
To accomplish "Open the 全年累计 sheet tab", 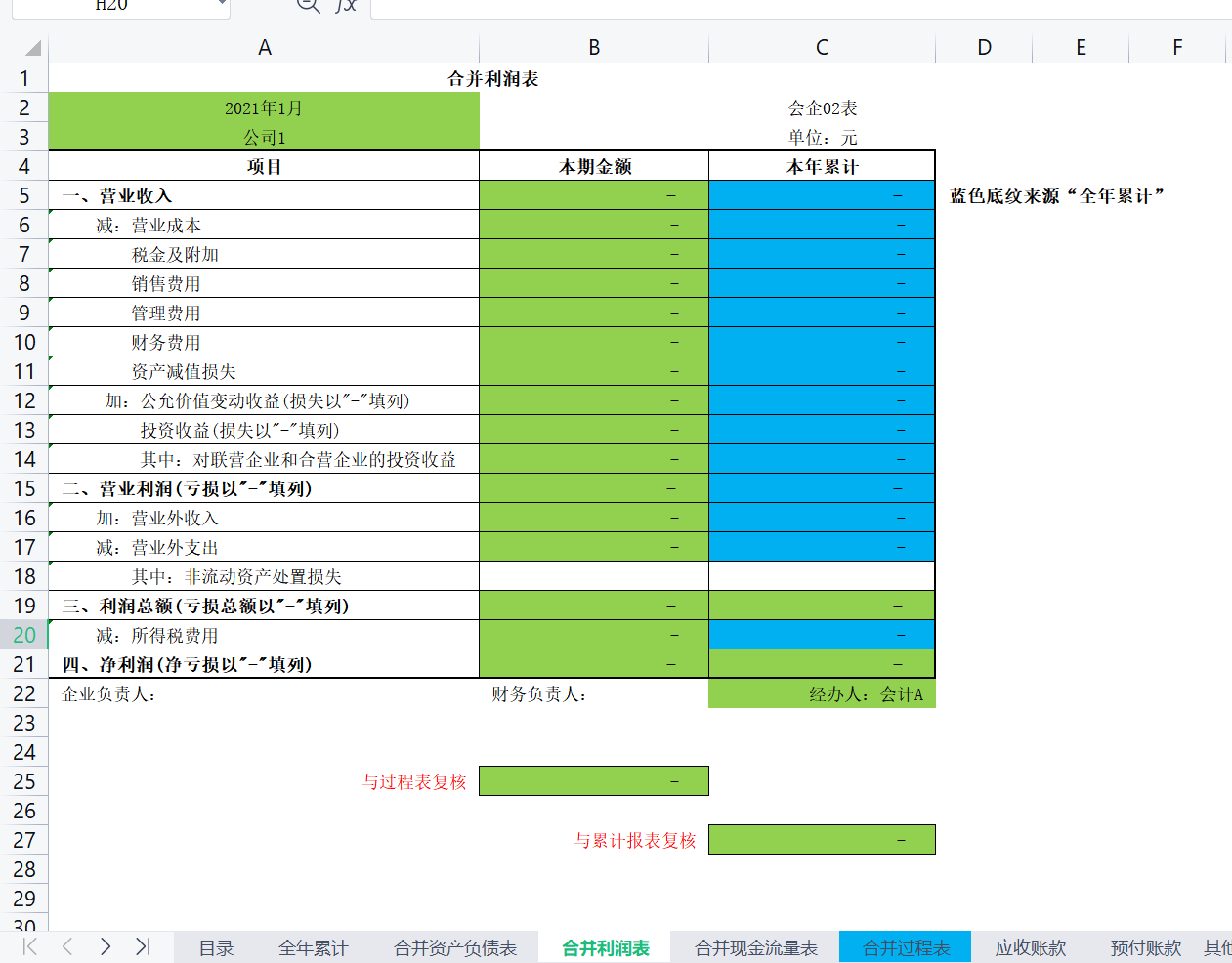I will coord(313,945).
